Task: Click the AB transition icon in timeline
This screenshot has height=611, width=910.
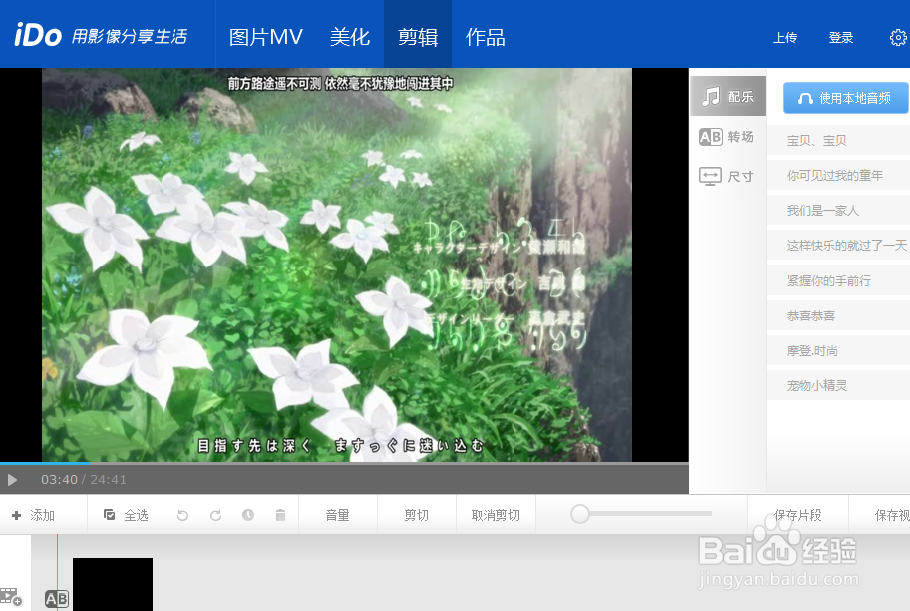Action: [x=57, y=599]
